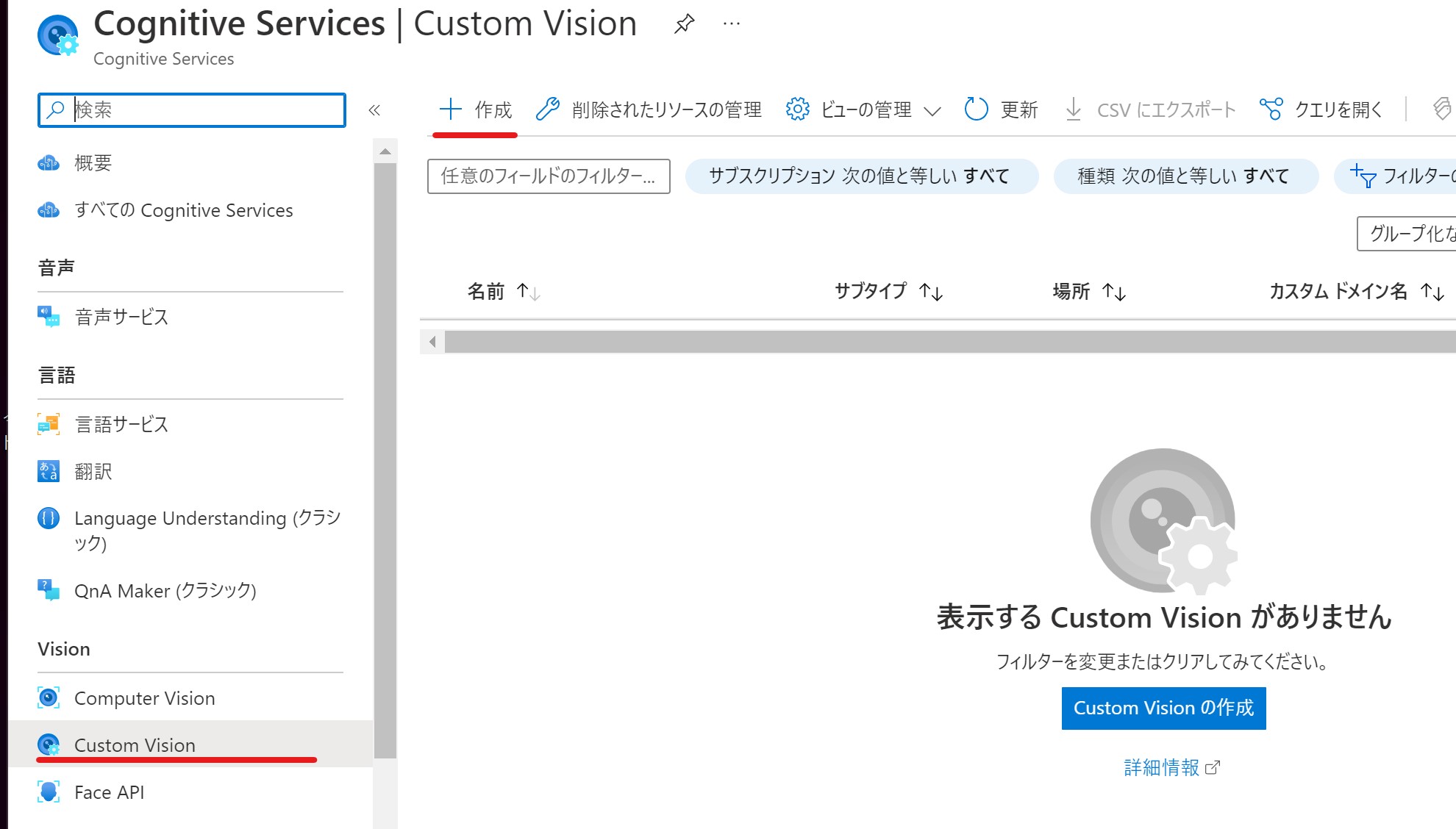Open 概要 in the sidebar
The height and width of the screenshot is (829, 1456).
(190, 163)
